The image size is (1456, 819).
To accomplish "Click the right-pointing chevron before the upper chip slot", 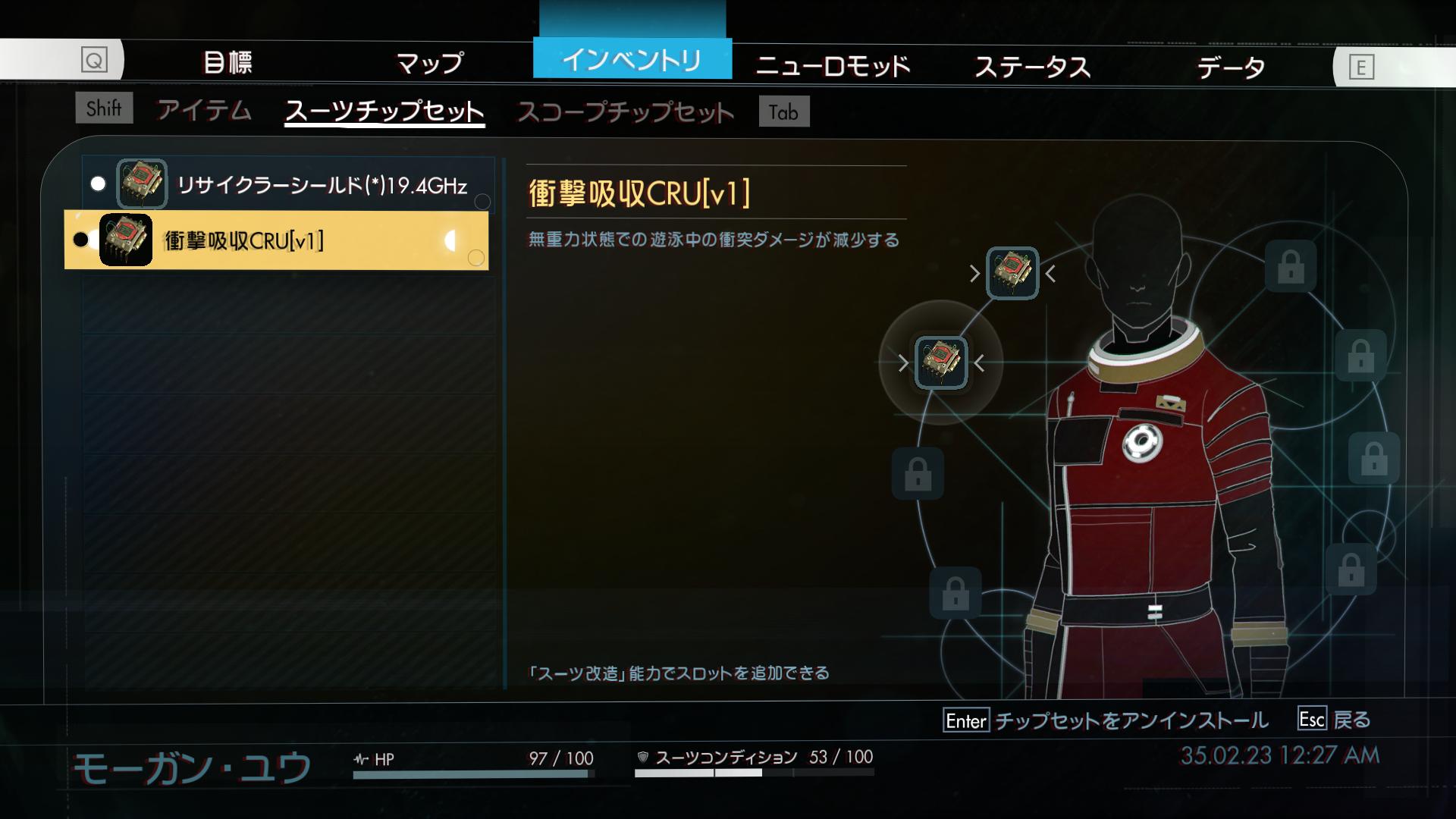I will coord(975,274).
